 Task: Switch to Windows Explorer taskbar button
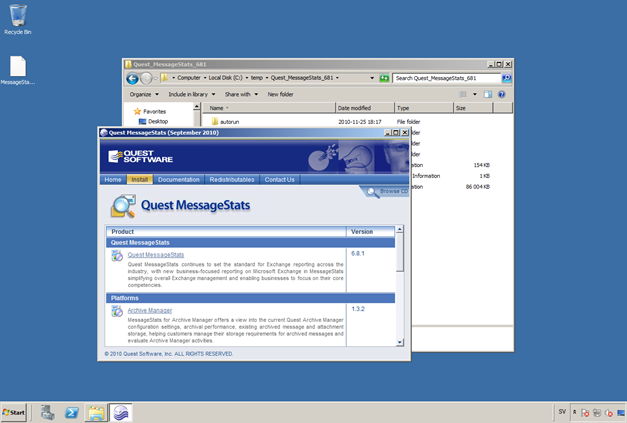[96, 413]
